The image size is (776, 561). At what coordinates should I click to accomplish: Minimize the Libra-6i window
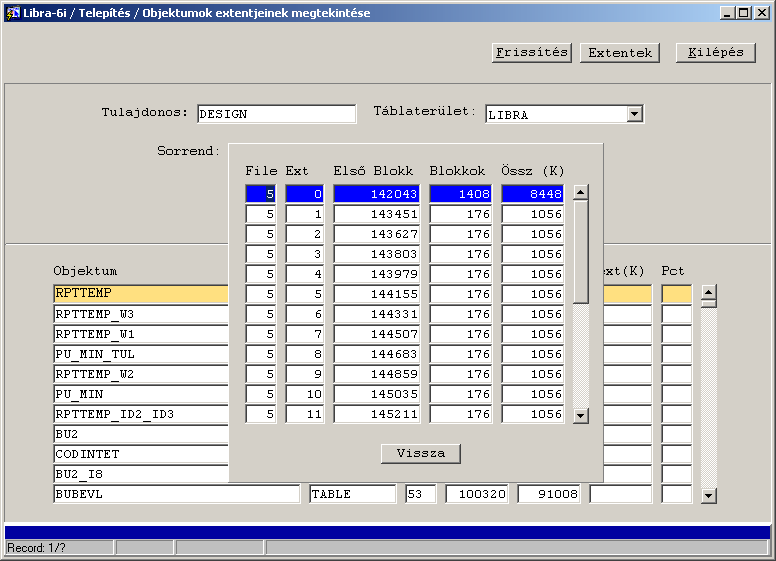727,13
